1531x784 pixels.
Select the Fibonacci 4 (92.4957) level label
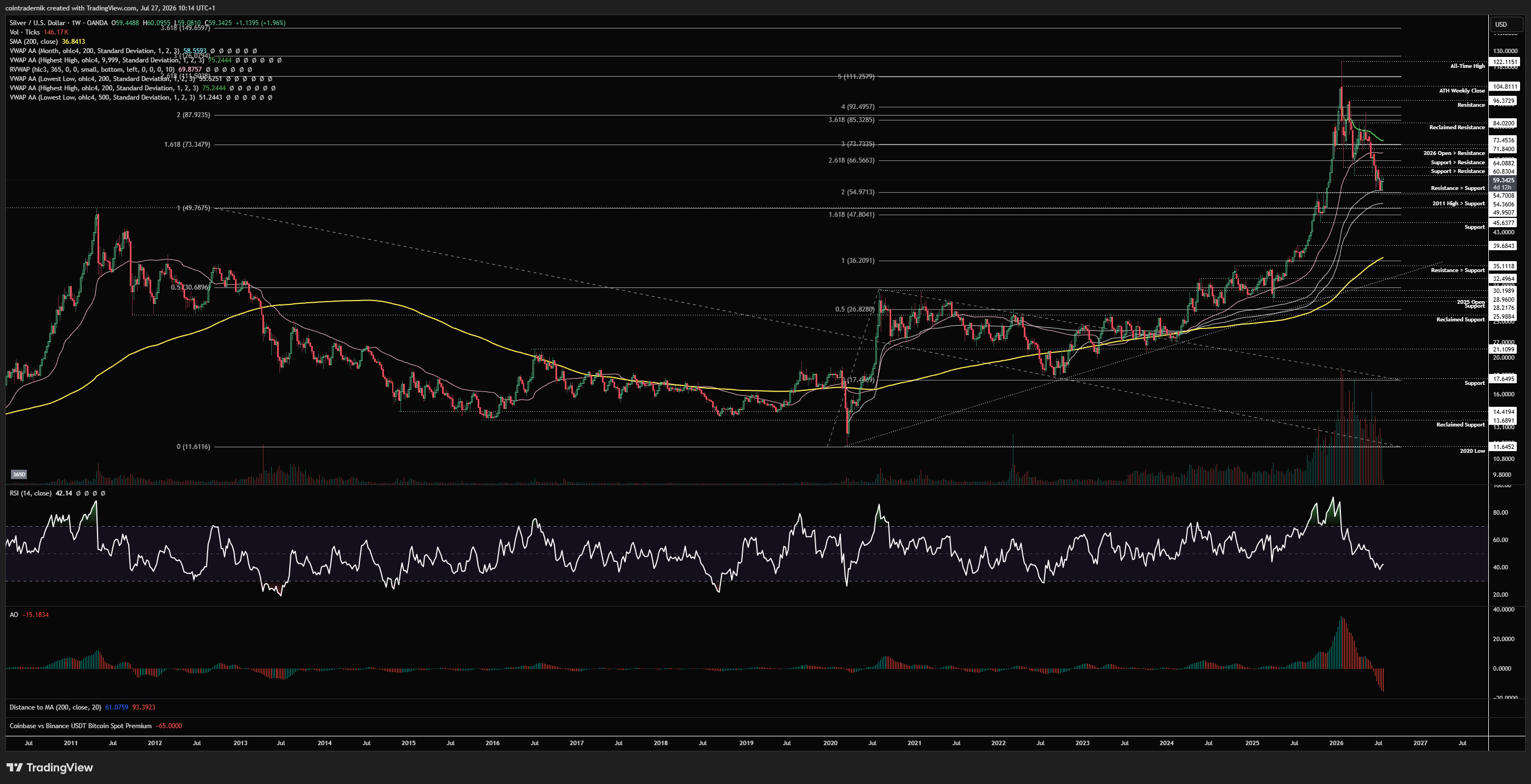point(858,107)
